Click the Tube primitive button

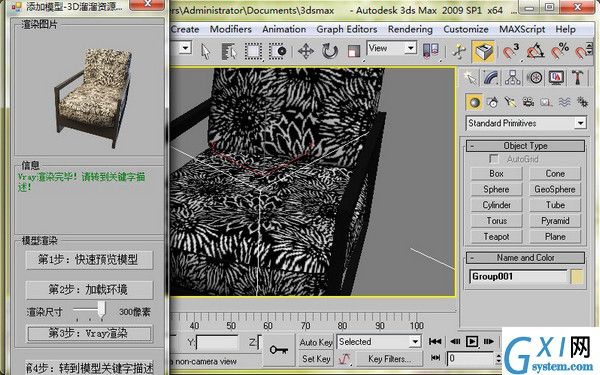click(x=555, y=205)
